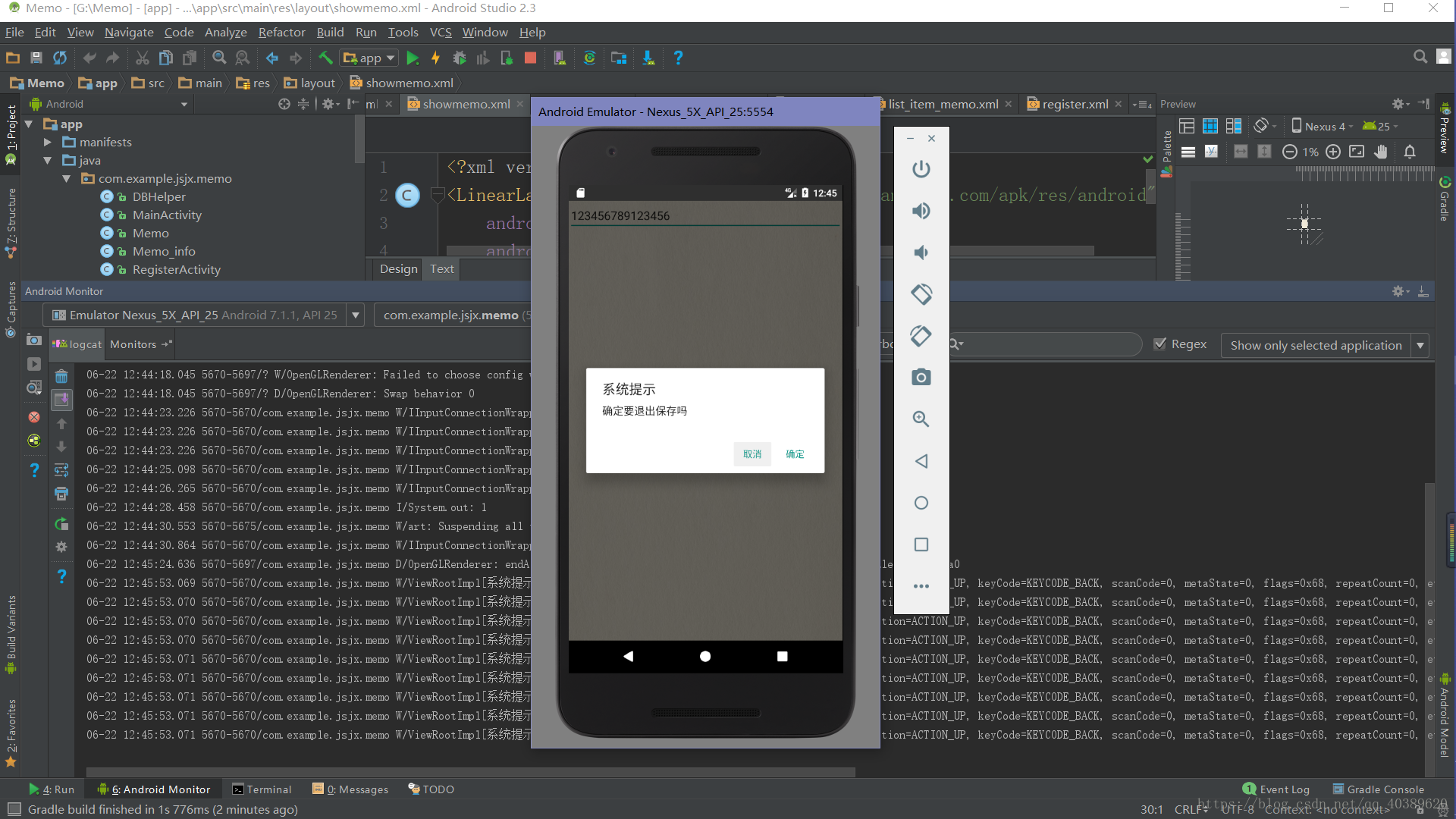
Task: Tap emulator screen home navigation button
Action: (705, 657)
